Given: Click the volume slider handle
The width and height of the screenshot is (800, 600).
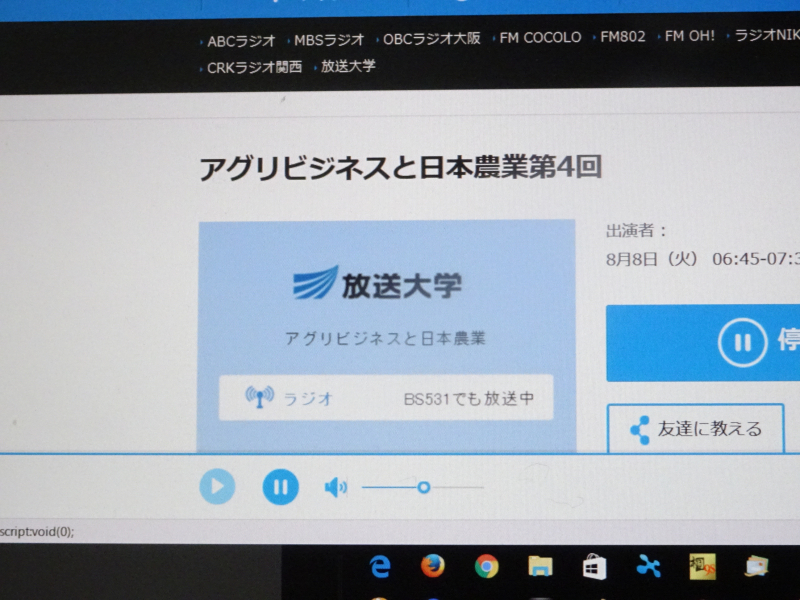Looking at the screenshot, I should tap(423, 487).
